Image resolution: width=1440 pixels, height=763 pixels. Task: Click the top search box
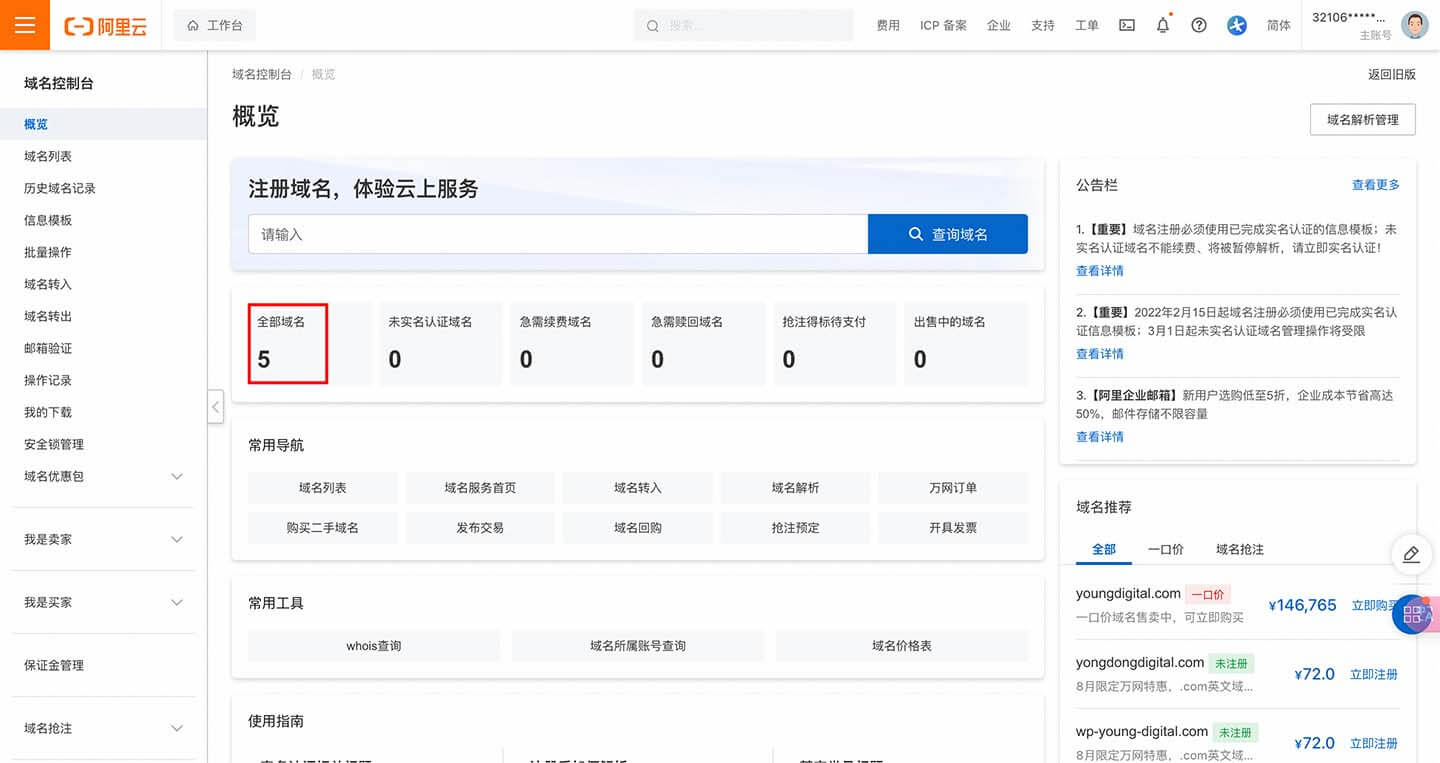point(743,26)
